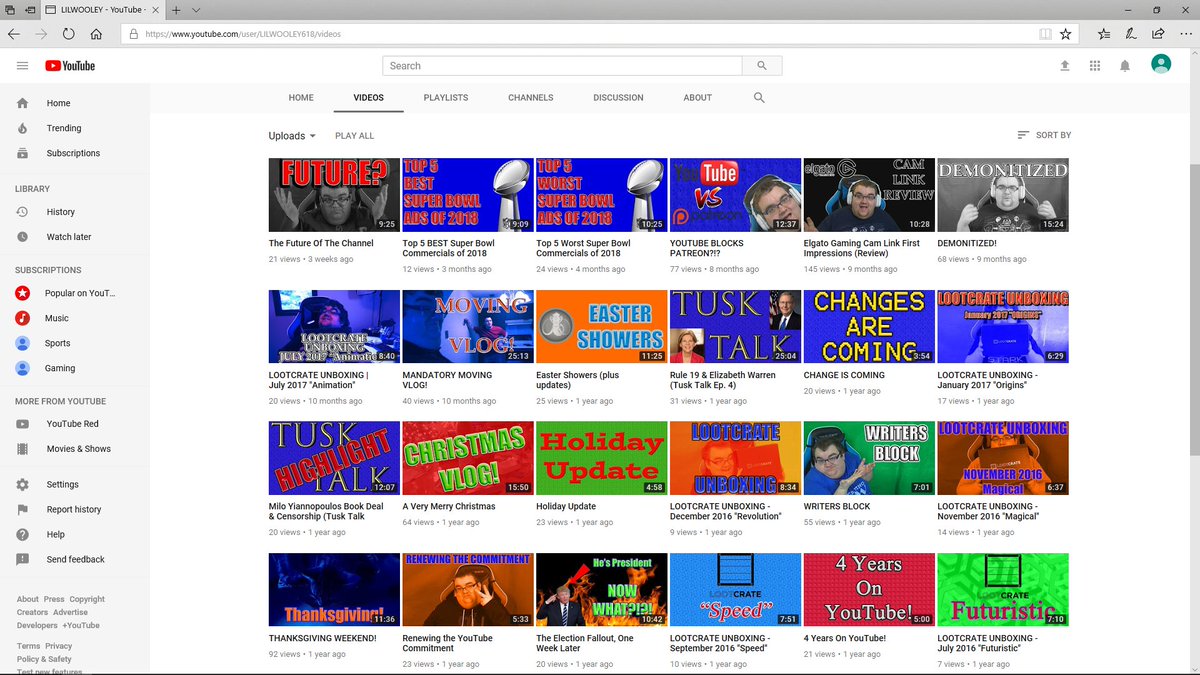Click the search magnifier button
The width and height of the screenshot is (1200, 675).
click(762, 65)
